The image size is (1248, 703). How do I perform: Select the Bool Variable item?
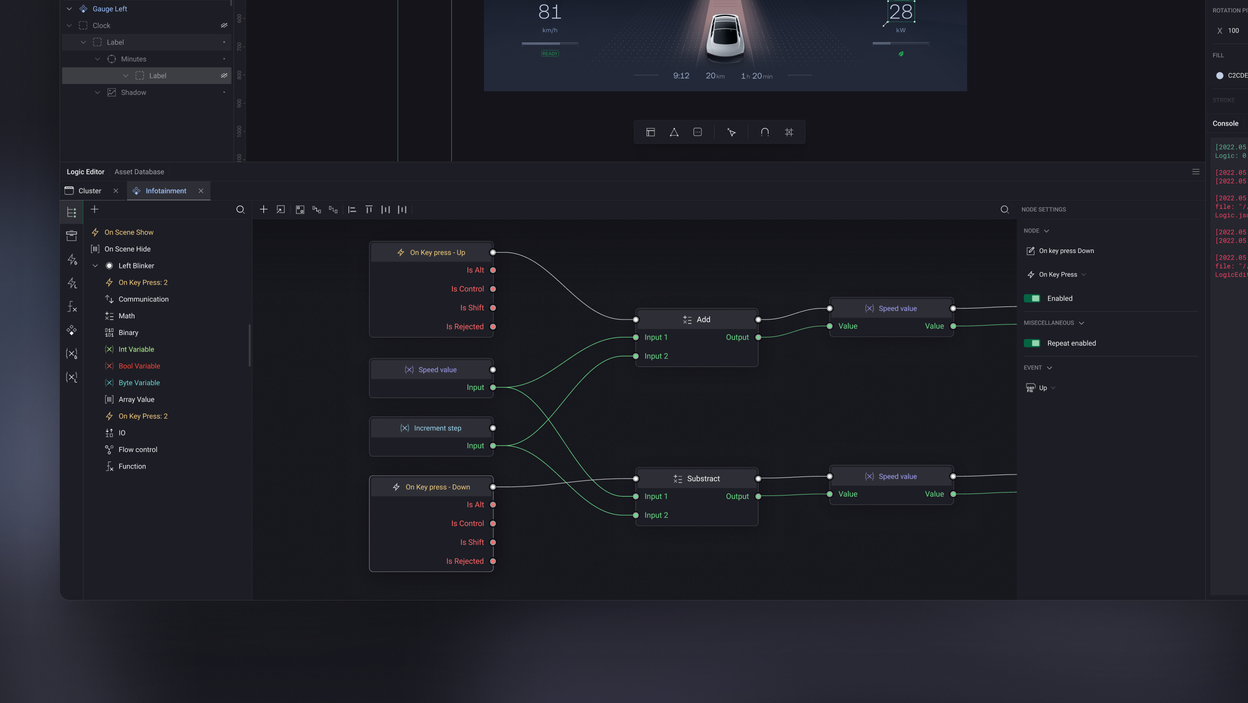click(x=139, y=366)
